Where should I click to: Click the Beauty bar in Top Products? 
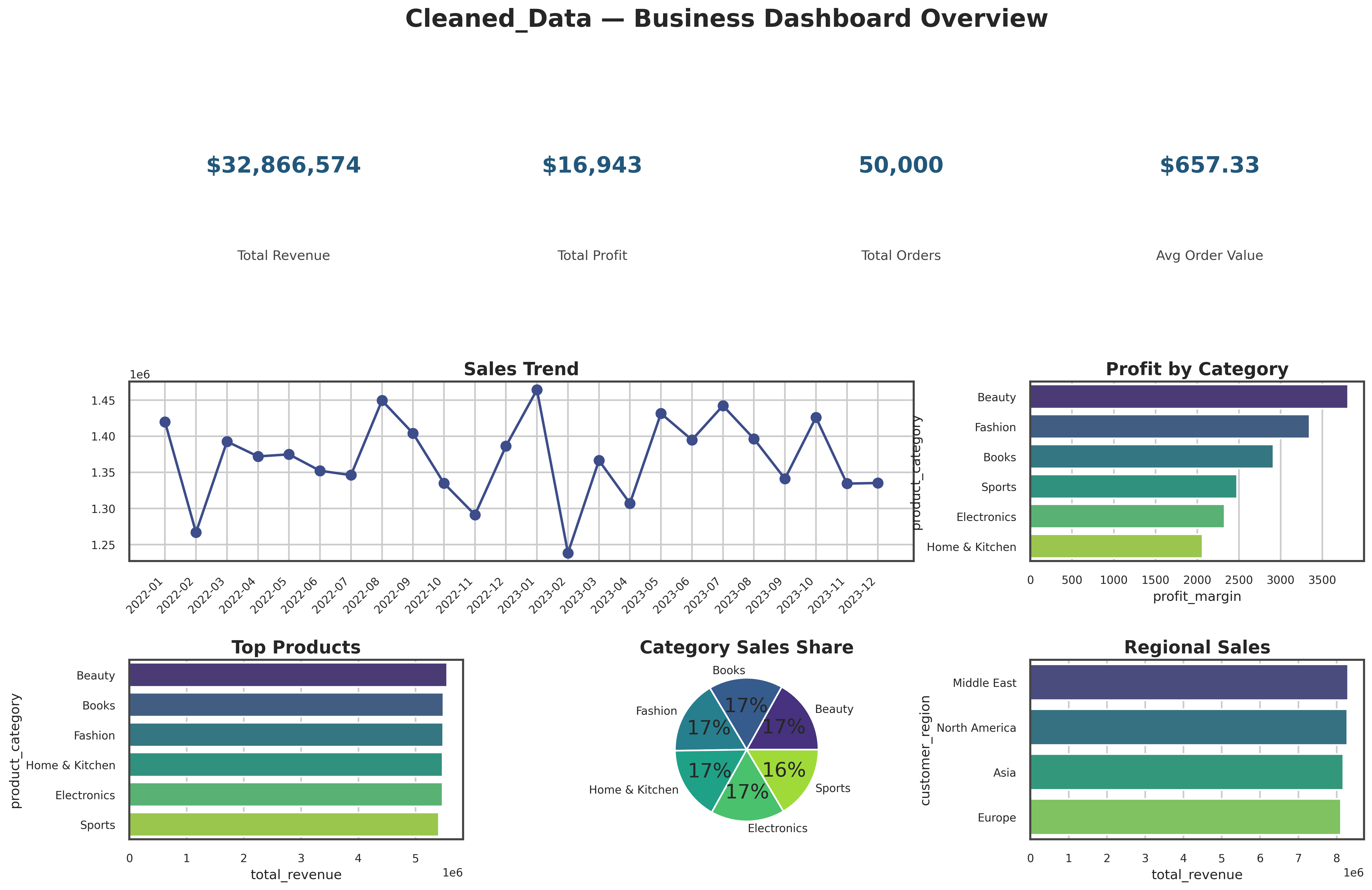[x=288, y=675]
